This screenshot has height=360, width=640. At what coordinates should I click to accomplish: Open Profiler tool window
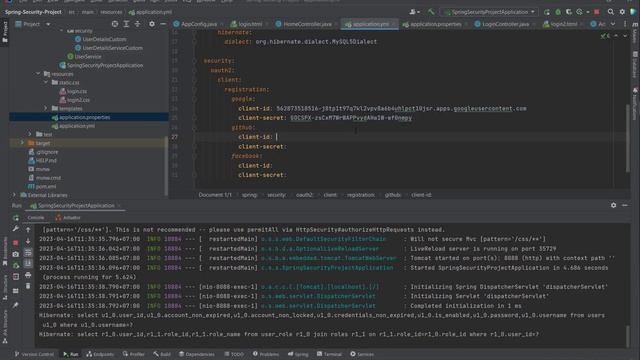[x=133, y=354]
